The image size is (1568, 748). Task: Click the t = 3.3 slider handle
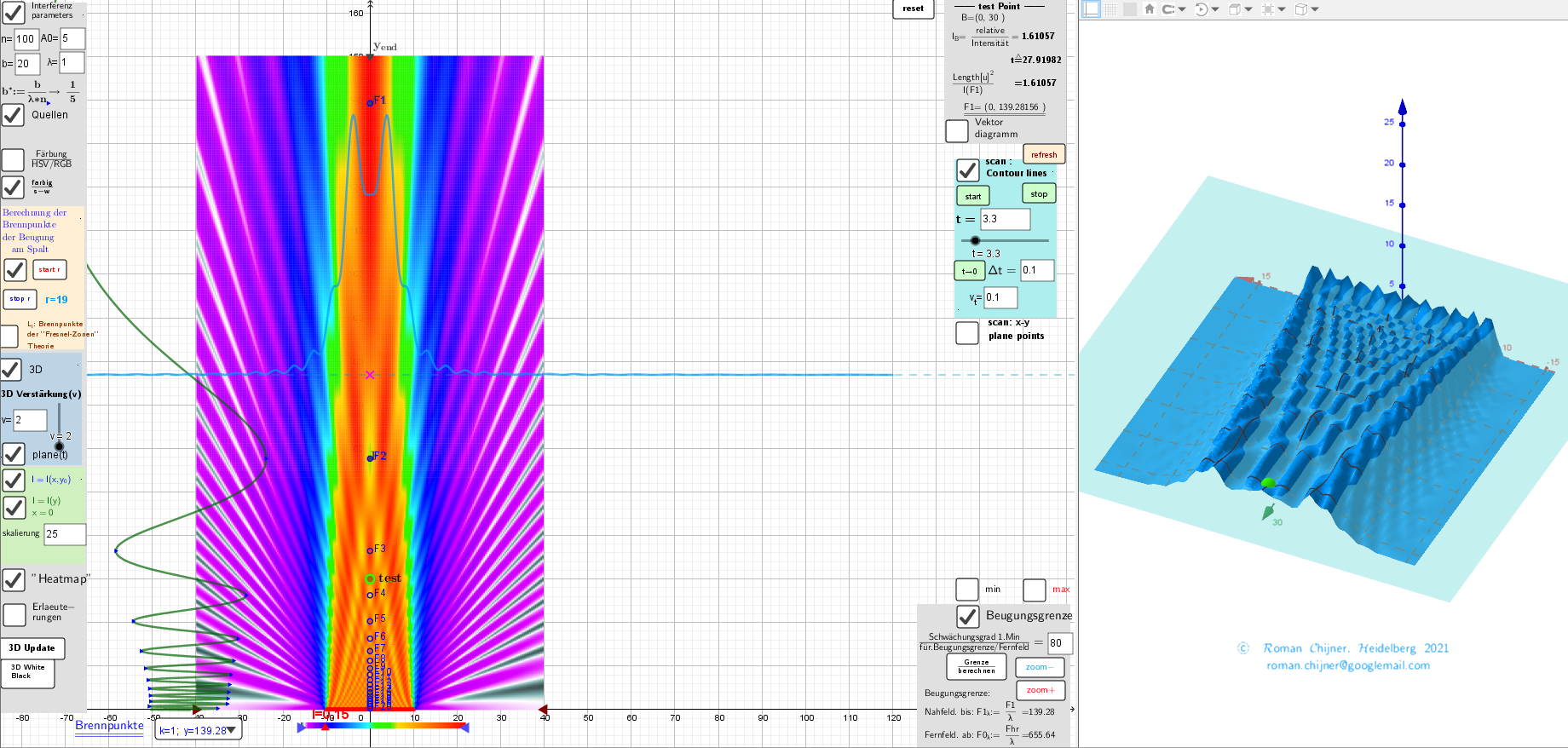click(976, 240)
